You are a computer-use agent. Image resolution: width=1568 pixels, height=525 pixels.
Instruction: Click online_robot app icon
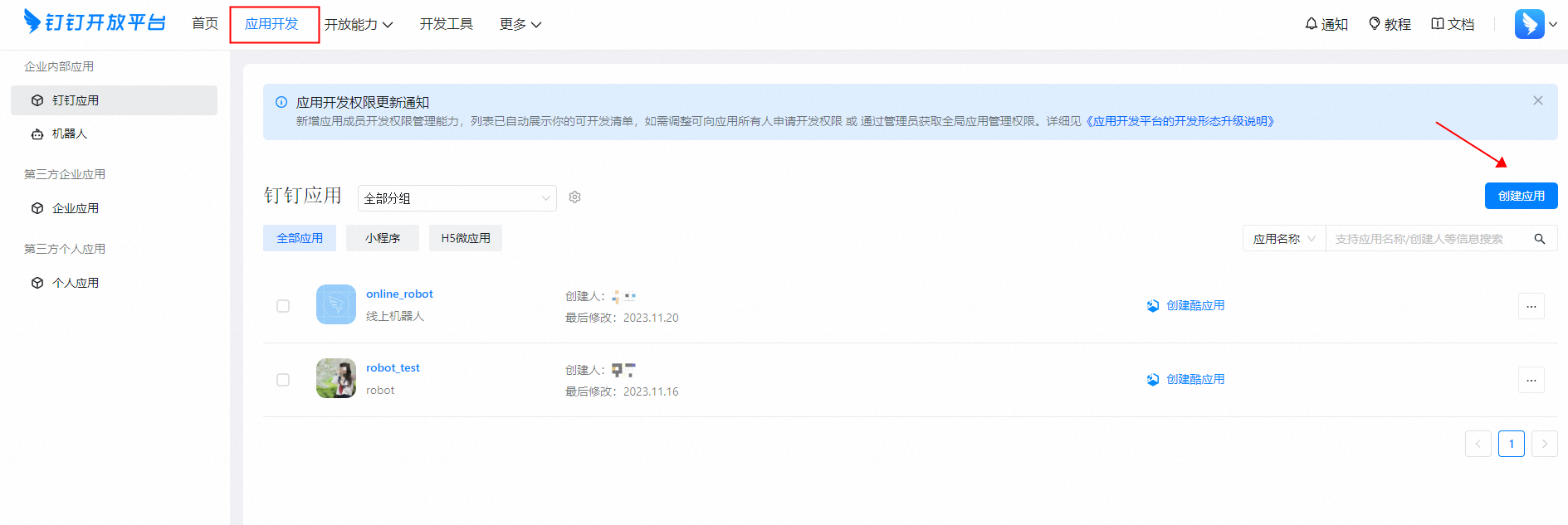(336, 304)
